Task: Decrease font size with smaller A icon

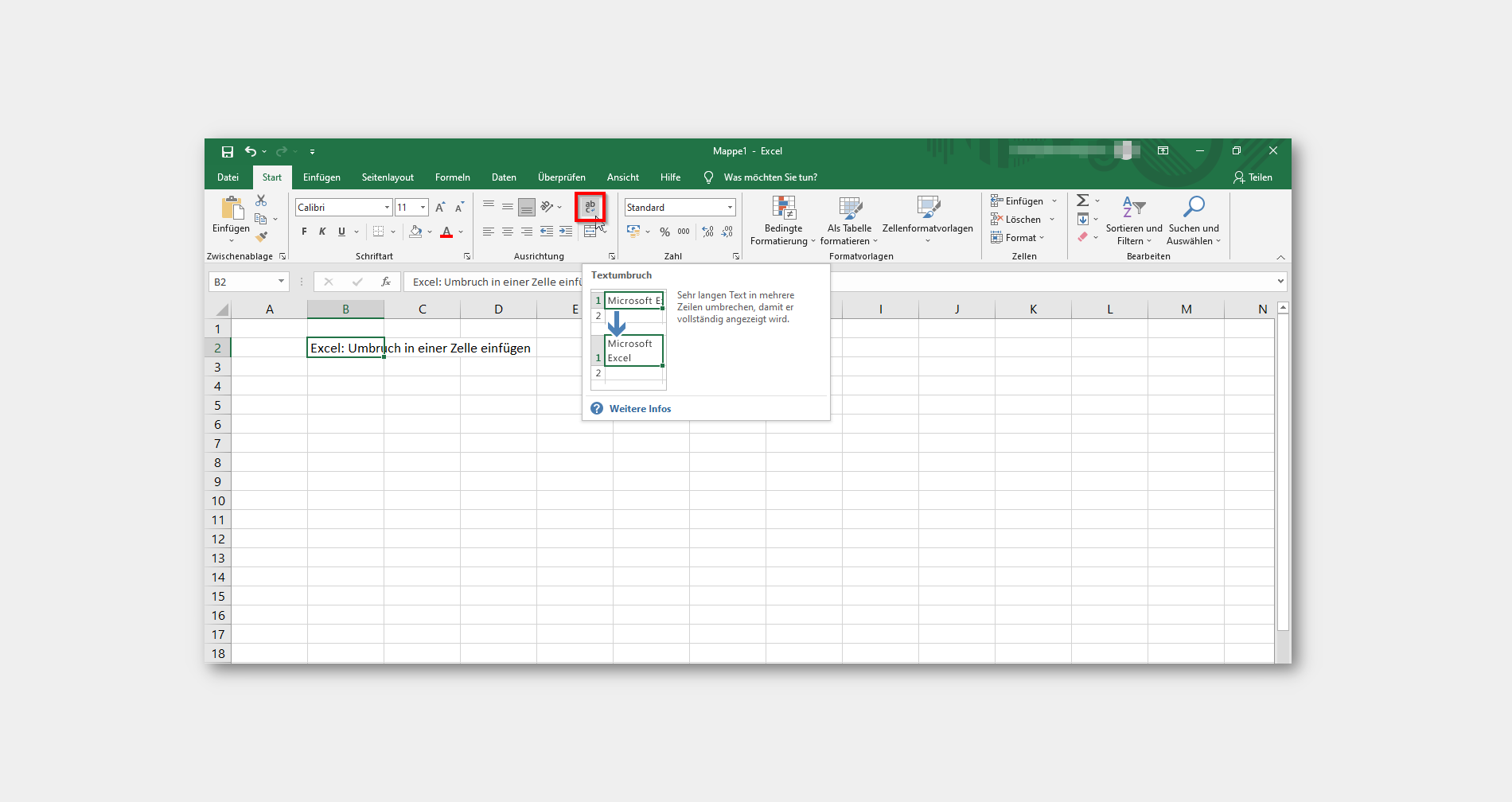Action: (x=459, y=208)
